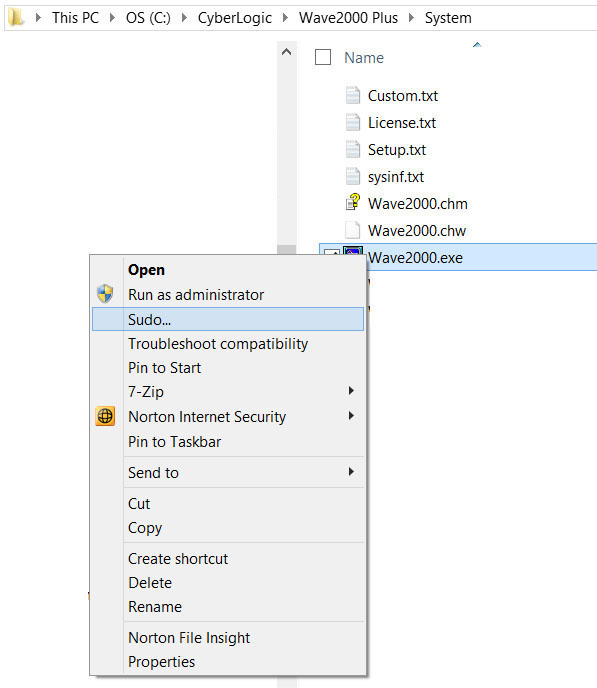
Task: Click the Norton Internet Security globe icon
Action: (x=105, y=416)
